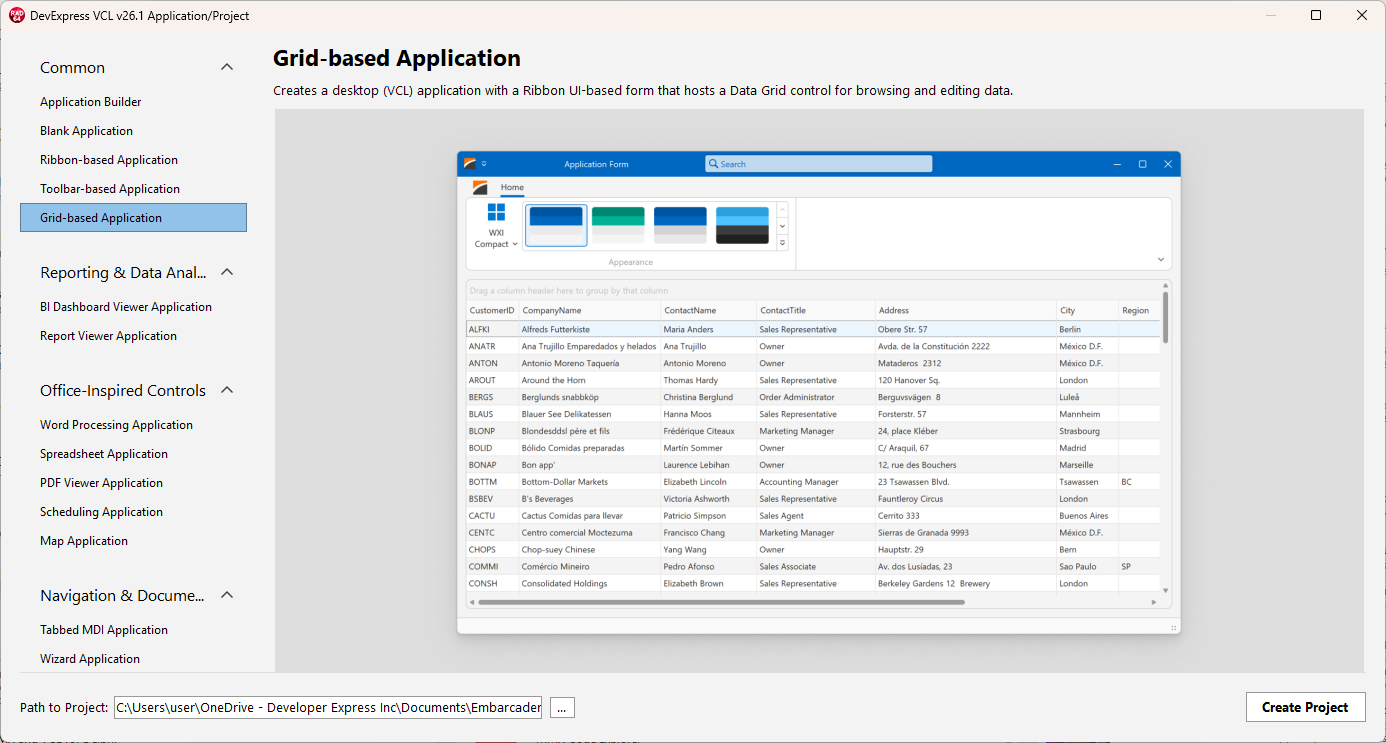Click the ALFKI row in grid preview
This screenshot has height=743, width=1386.
(813, 329)
